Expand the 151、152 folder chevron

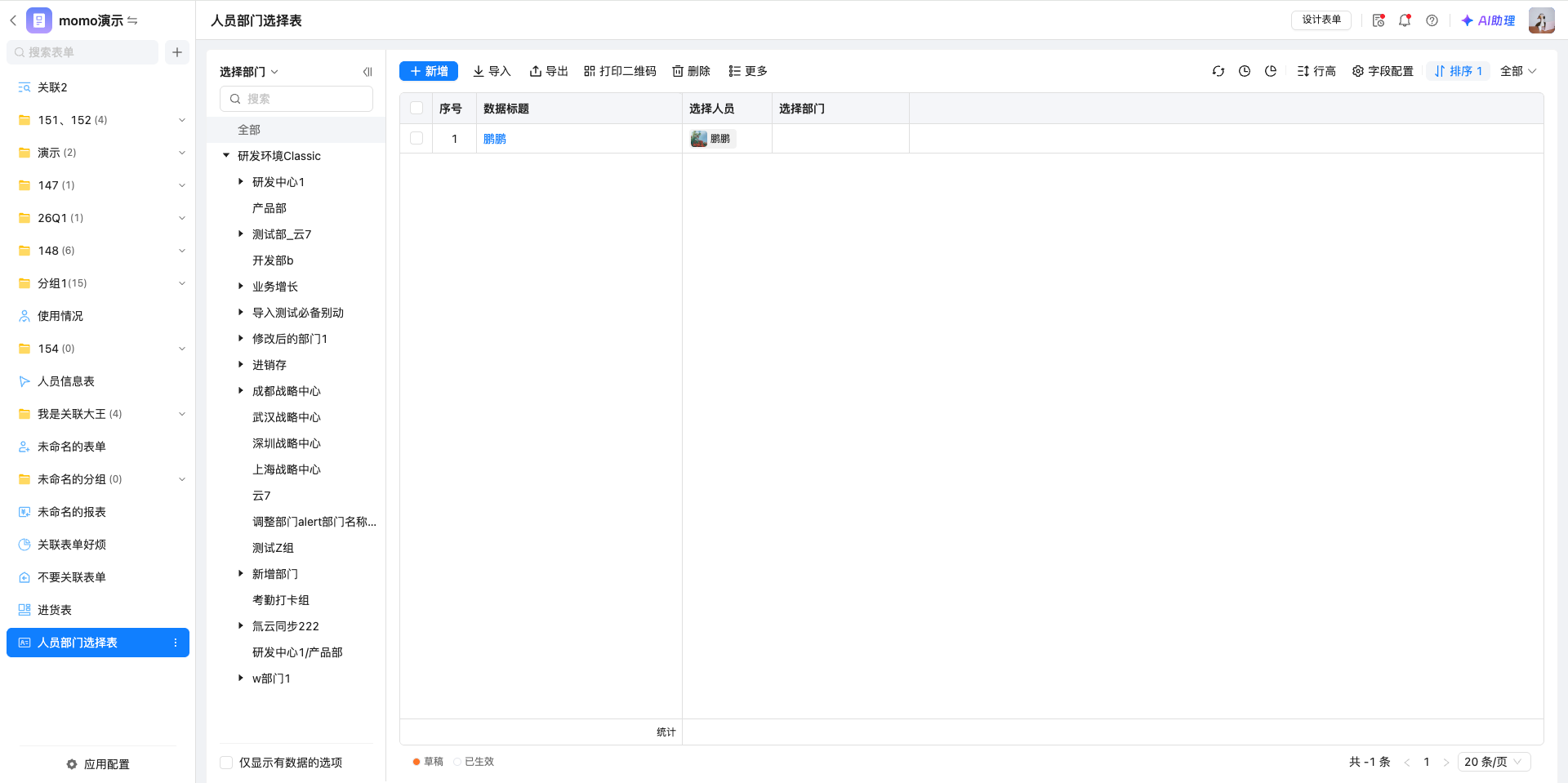(182, 120)
